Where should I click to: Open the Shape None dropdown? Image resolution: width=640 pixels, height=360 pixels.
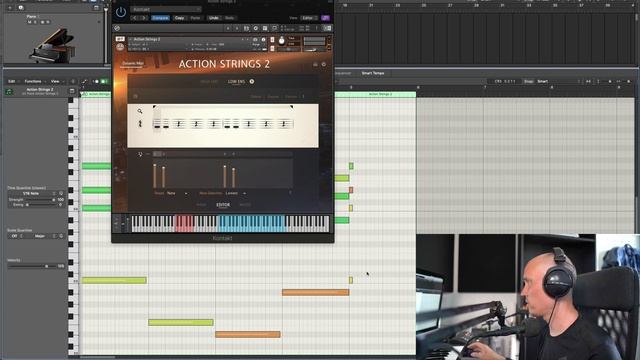point(177,193)
